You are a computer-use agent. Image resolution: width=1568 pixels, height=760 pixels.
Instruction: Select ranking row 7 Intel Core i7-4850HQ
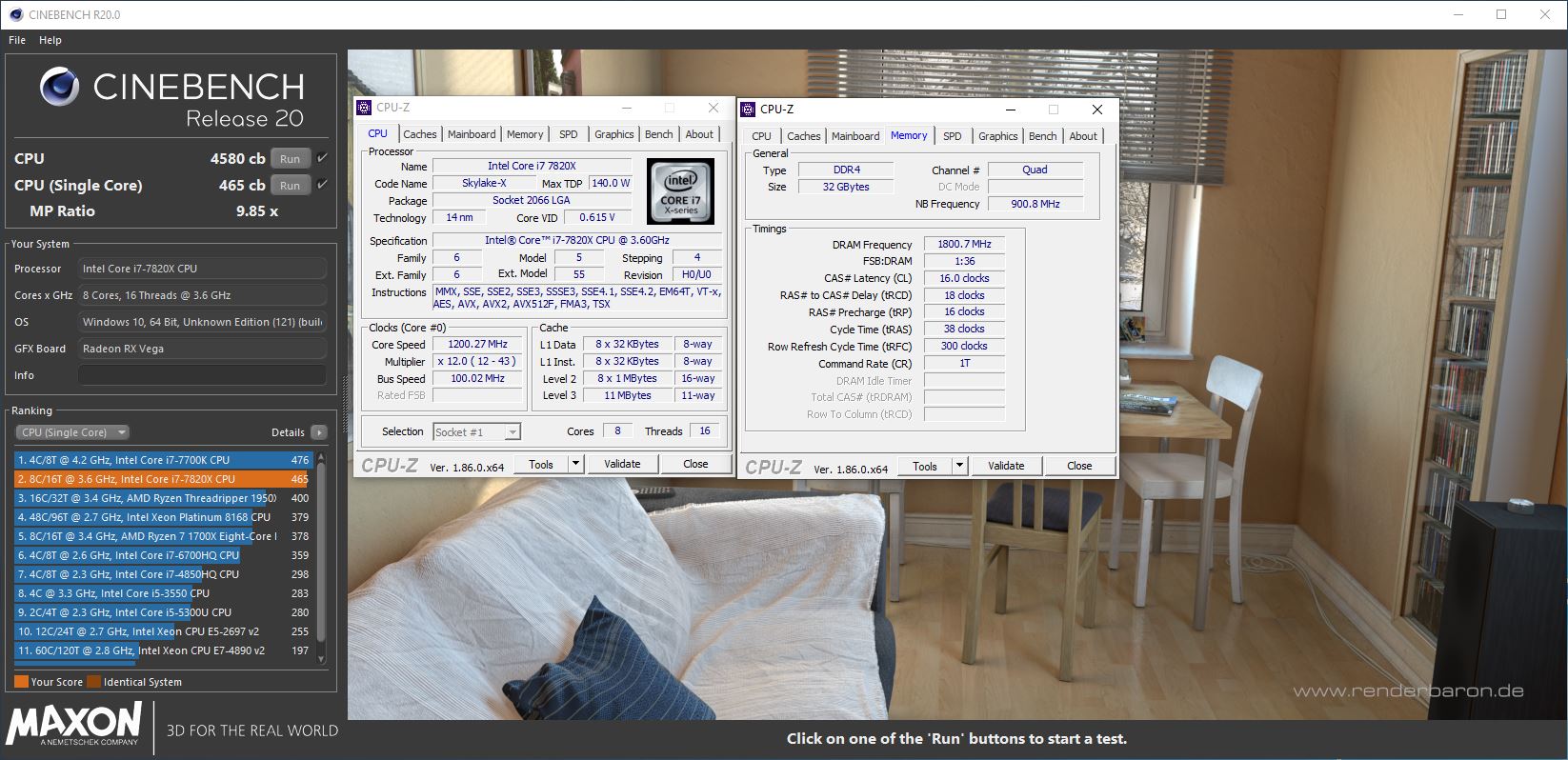point(164,574)
